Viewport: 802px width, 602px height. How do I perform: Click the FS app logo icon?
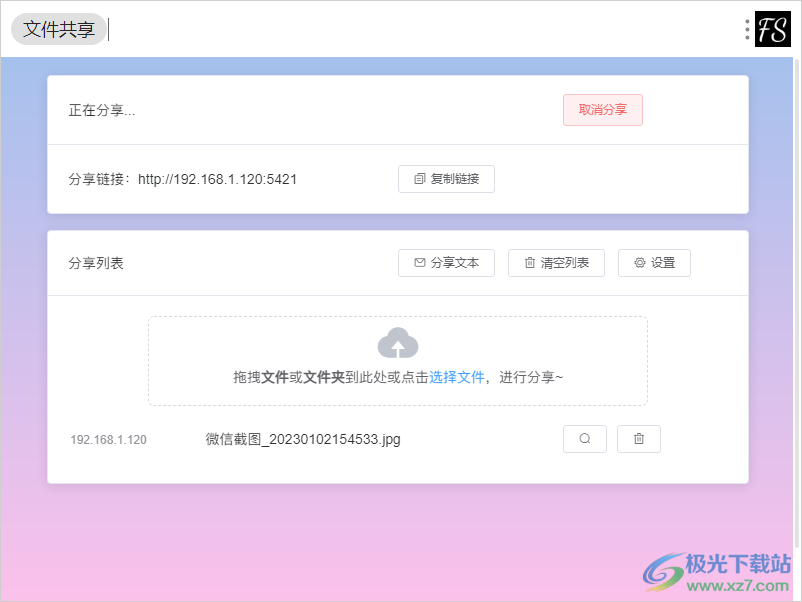click(773, 29)
